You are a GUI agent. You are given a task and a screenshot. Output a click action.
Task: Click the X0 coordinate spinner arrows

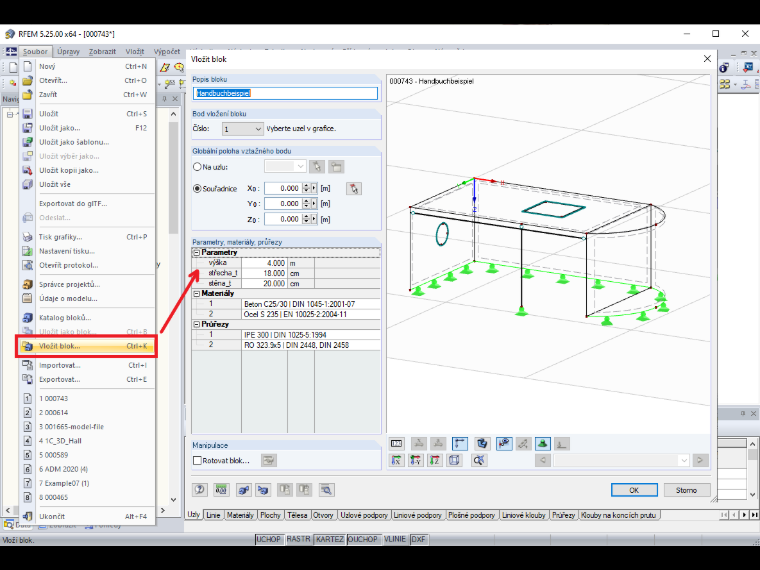[x=306, y=188]
